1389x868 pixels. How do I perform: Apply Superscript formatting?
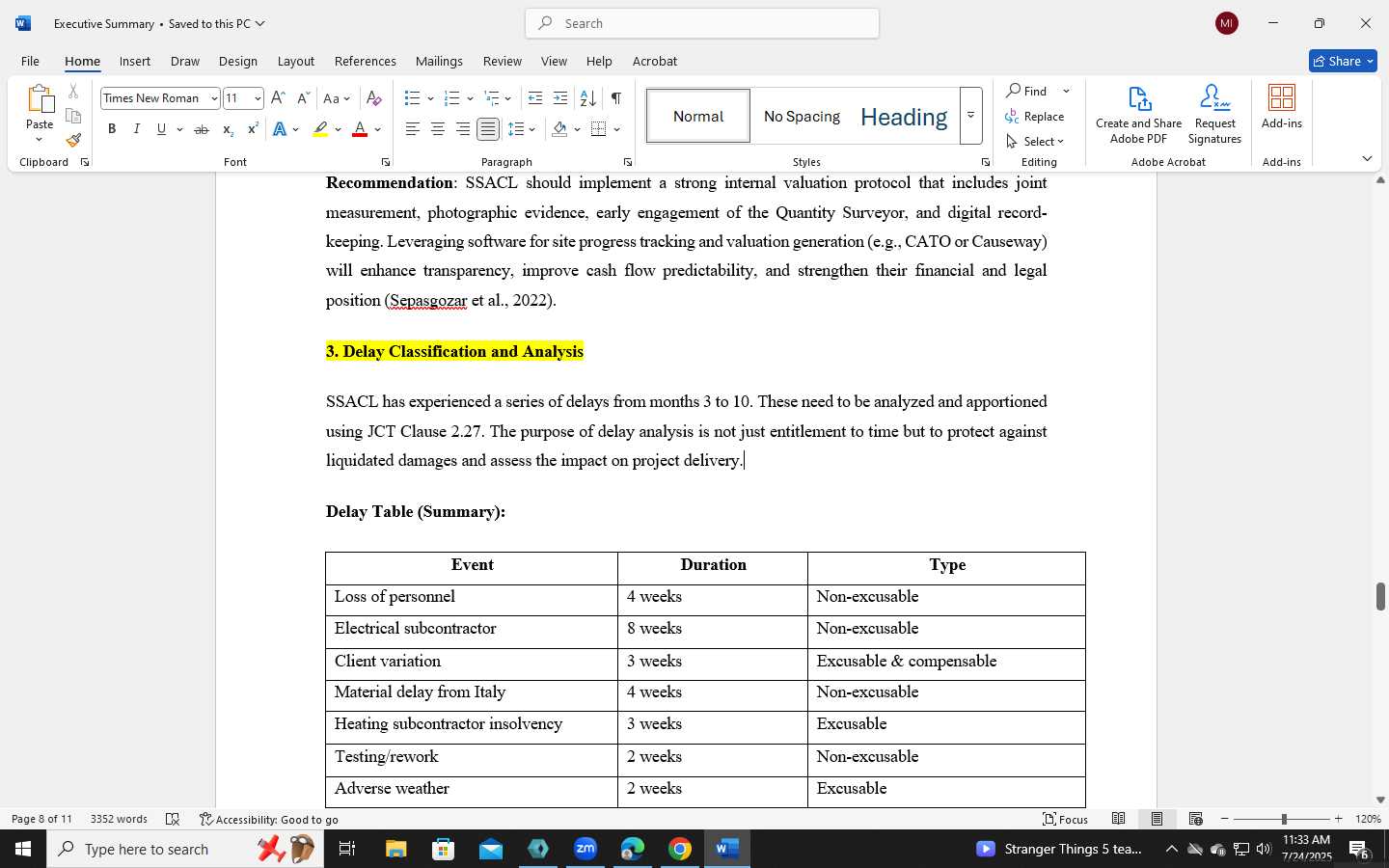coord(253,129)
